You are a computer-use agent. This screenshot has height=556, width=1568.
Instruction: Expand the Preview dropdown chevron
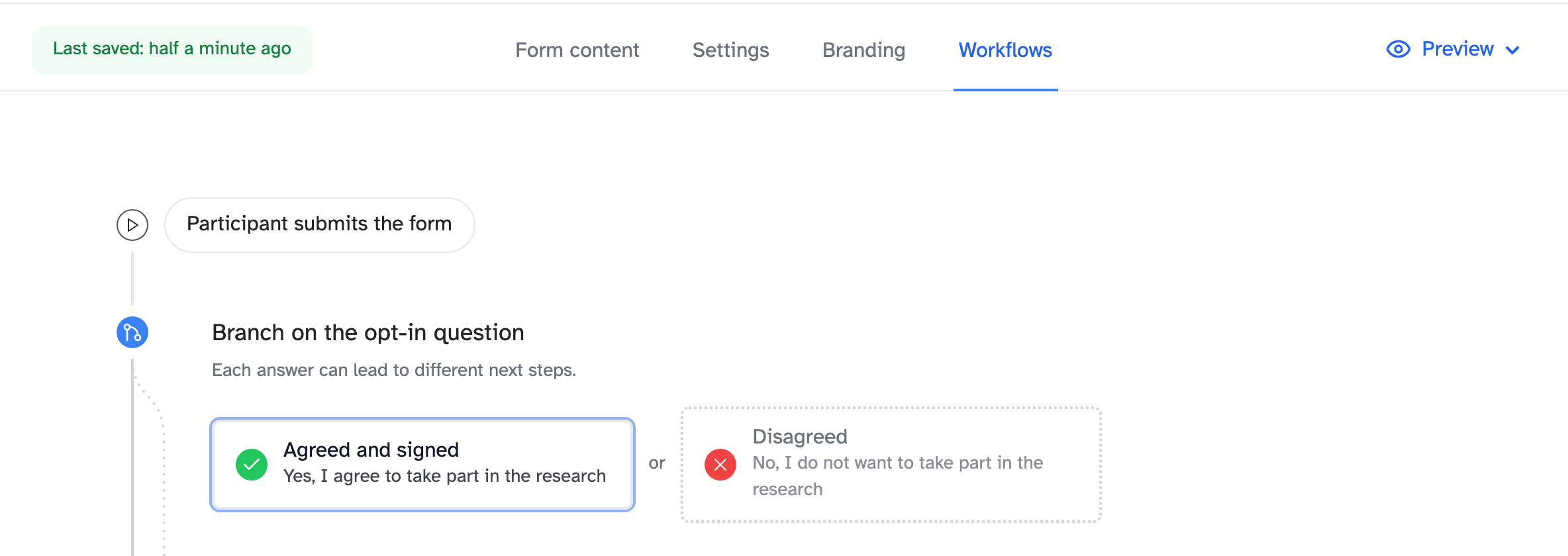[1512, 50]
